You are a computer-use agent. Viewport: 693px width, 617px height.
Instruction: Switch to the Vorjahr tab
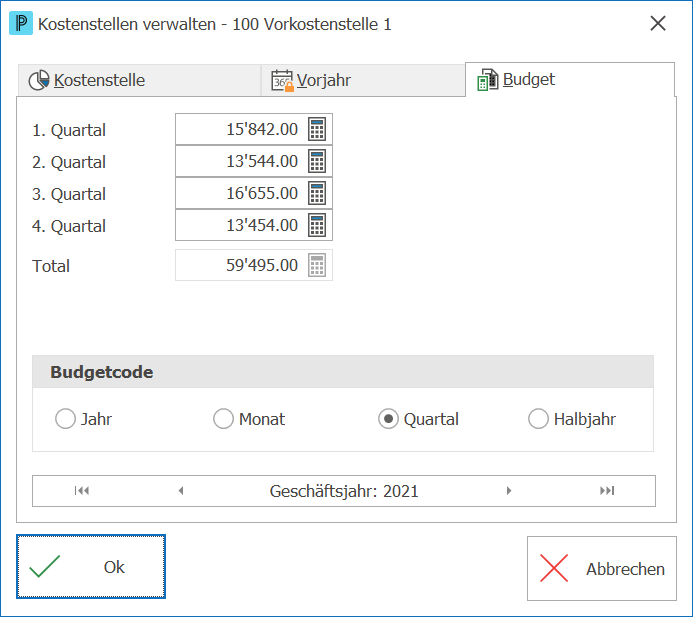point(363,80)
